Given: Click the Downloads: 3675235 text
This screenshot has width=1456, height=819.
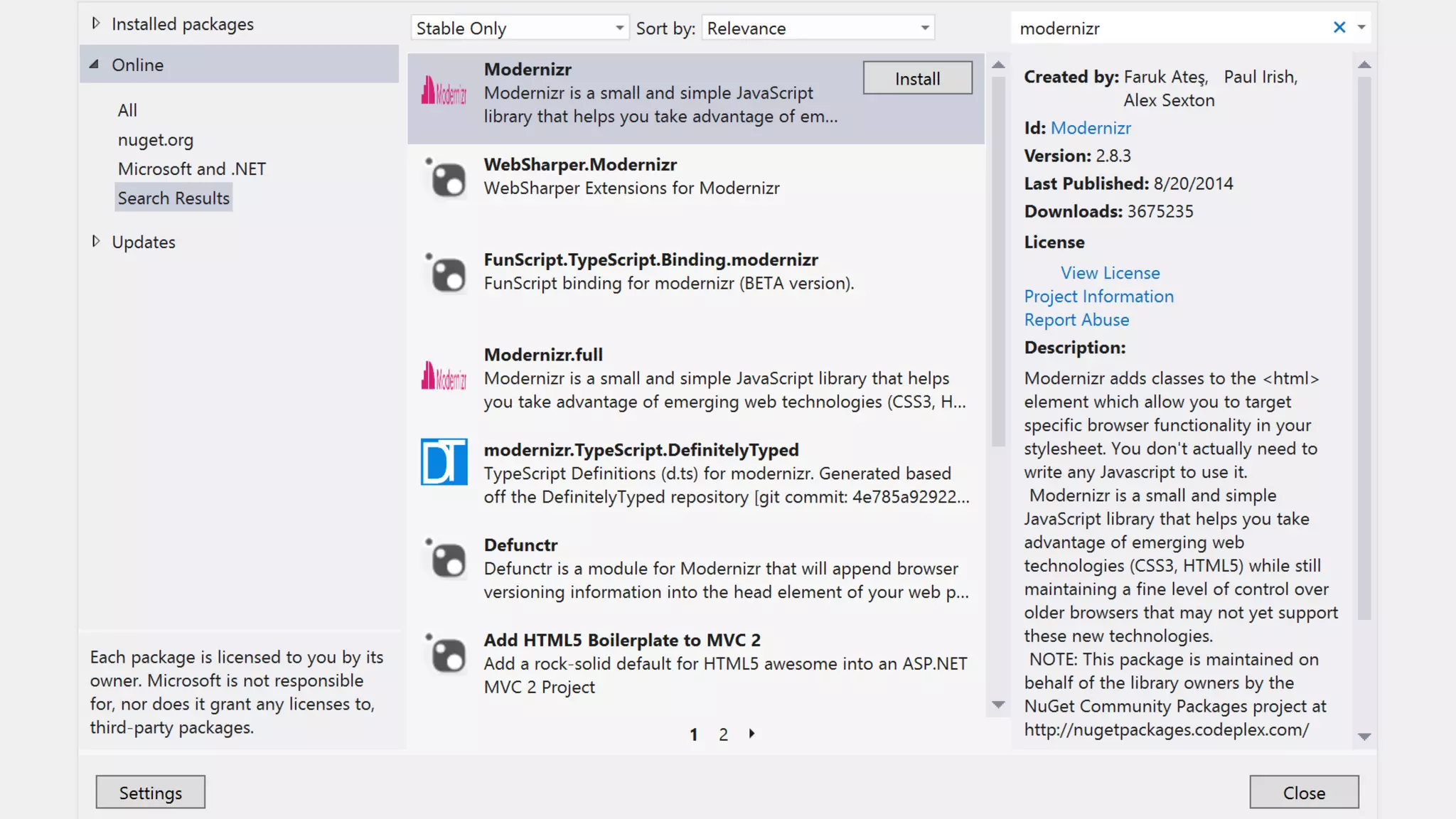Looking at the screenshot, I should point(1108,211).
